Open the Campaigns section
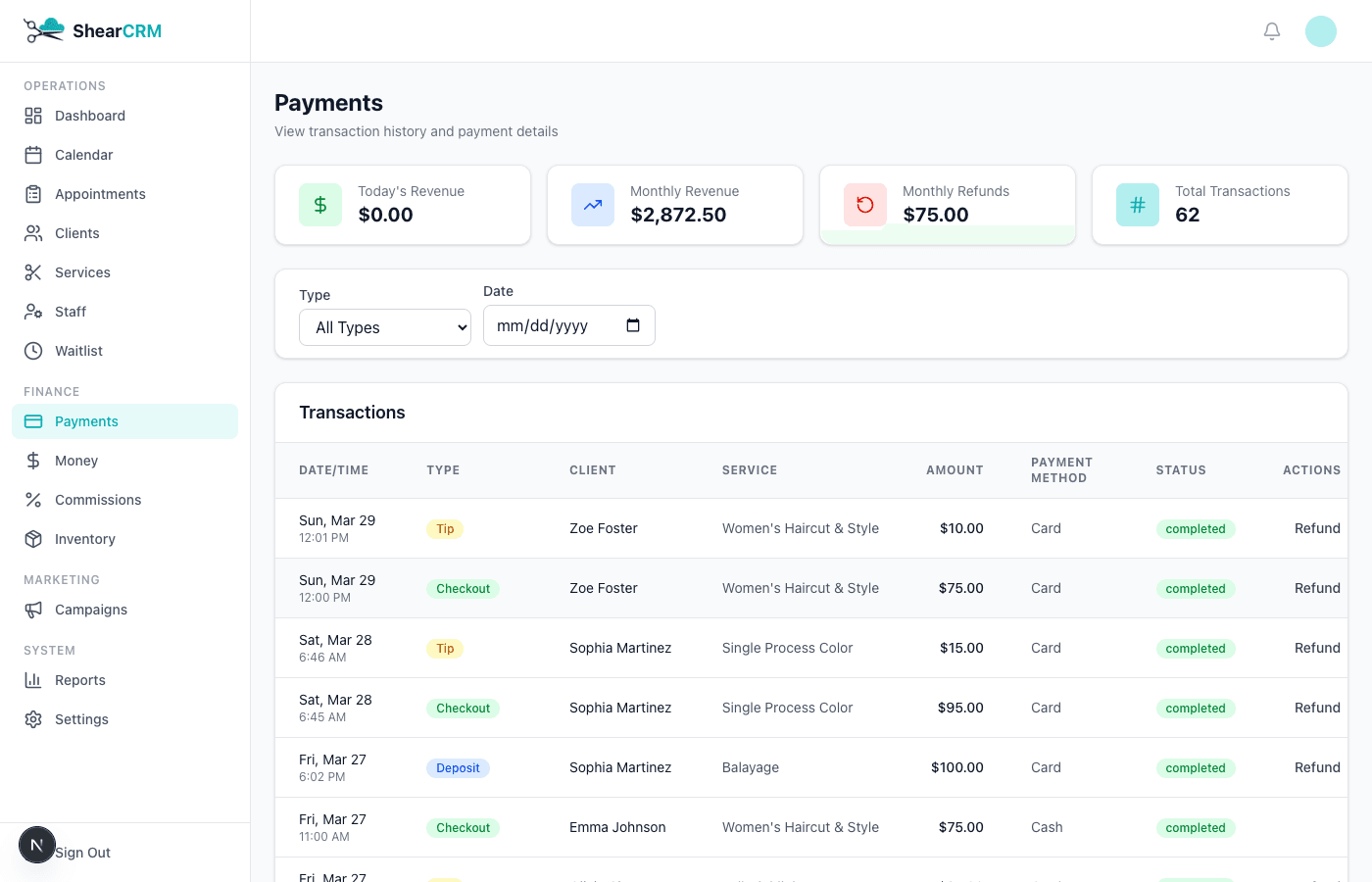Viewport: 1372px width, 882px height. click(124, 610)
